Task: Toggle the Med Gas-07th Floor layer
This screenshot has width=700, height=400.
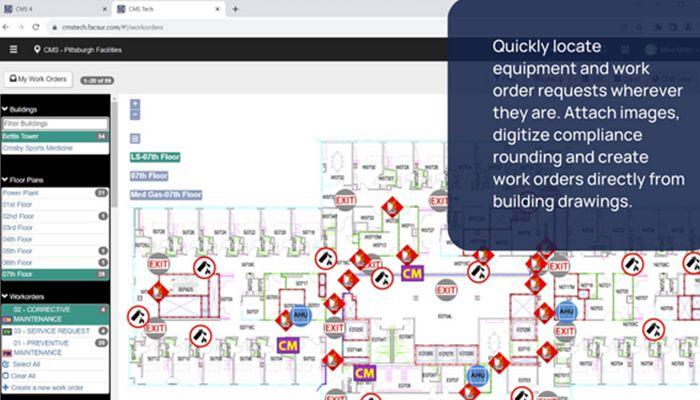Action: point(166,195)
